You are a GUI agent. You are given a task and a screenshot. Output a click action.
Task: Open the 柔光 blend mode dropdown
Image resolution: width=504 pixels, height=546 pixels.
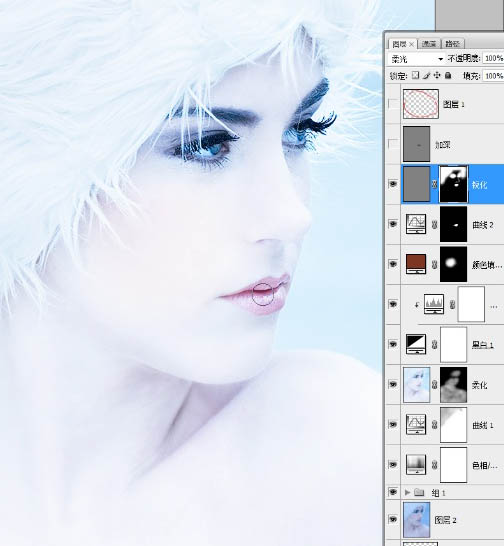coord(416,59)
